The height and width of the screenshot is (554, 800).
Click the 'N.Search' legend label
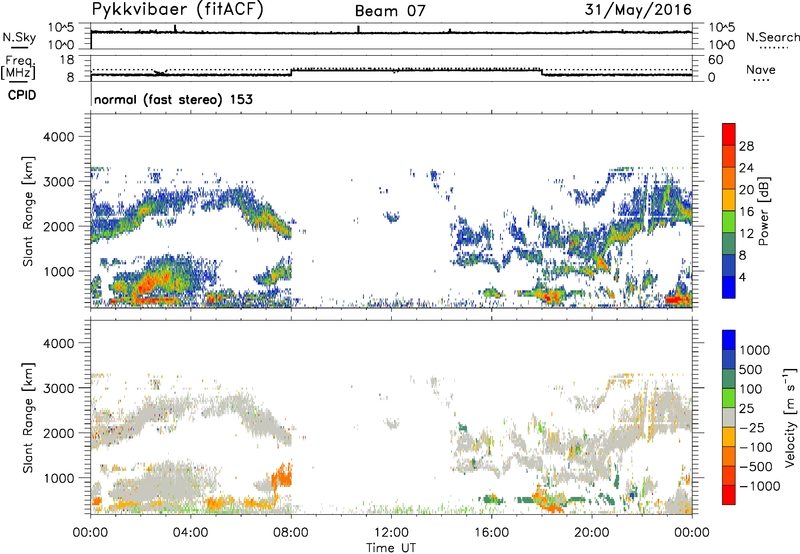[x=772, y=37]
